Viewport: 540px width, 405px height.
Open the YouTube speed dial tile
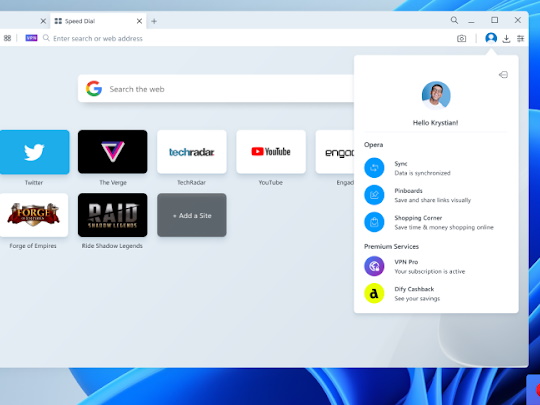pos(271,152)
